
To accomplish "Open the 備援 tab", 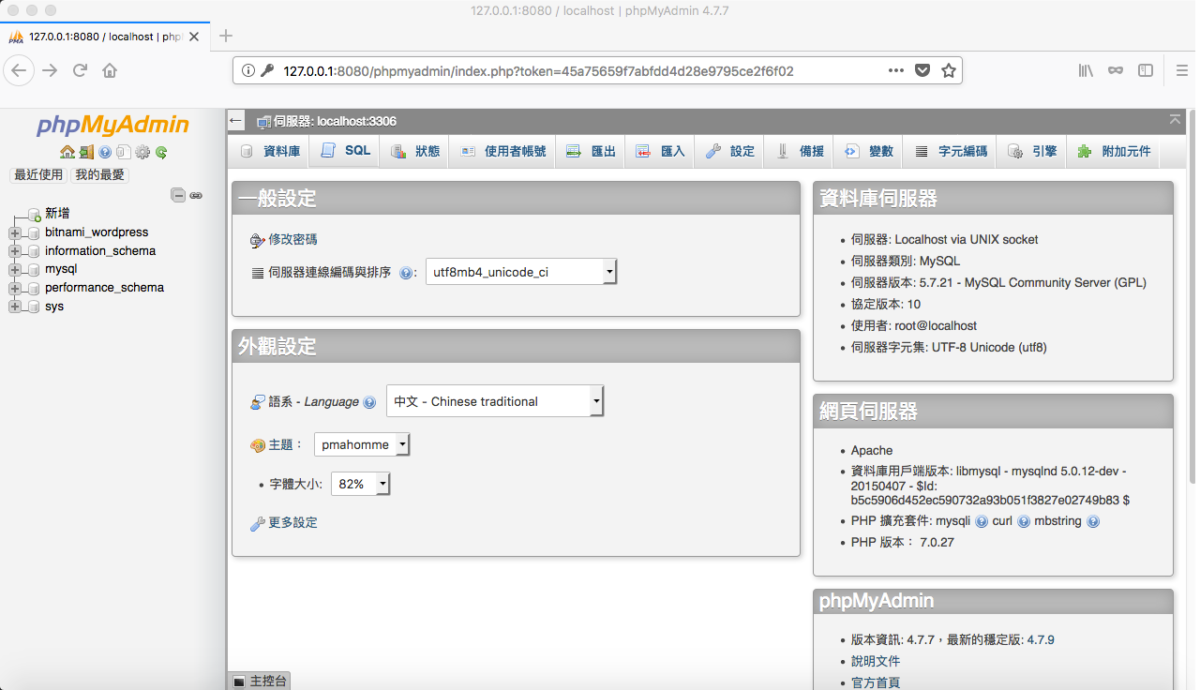I will [x=800, y=151].
